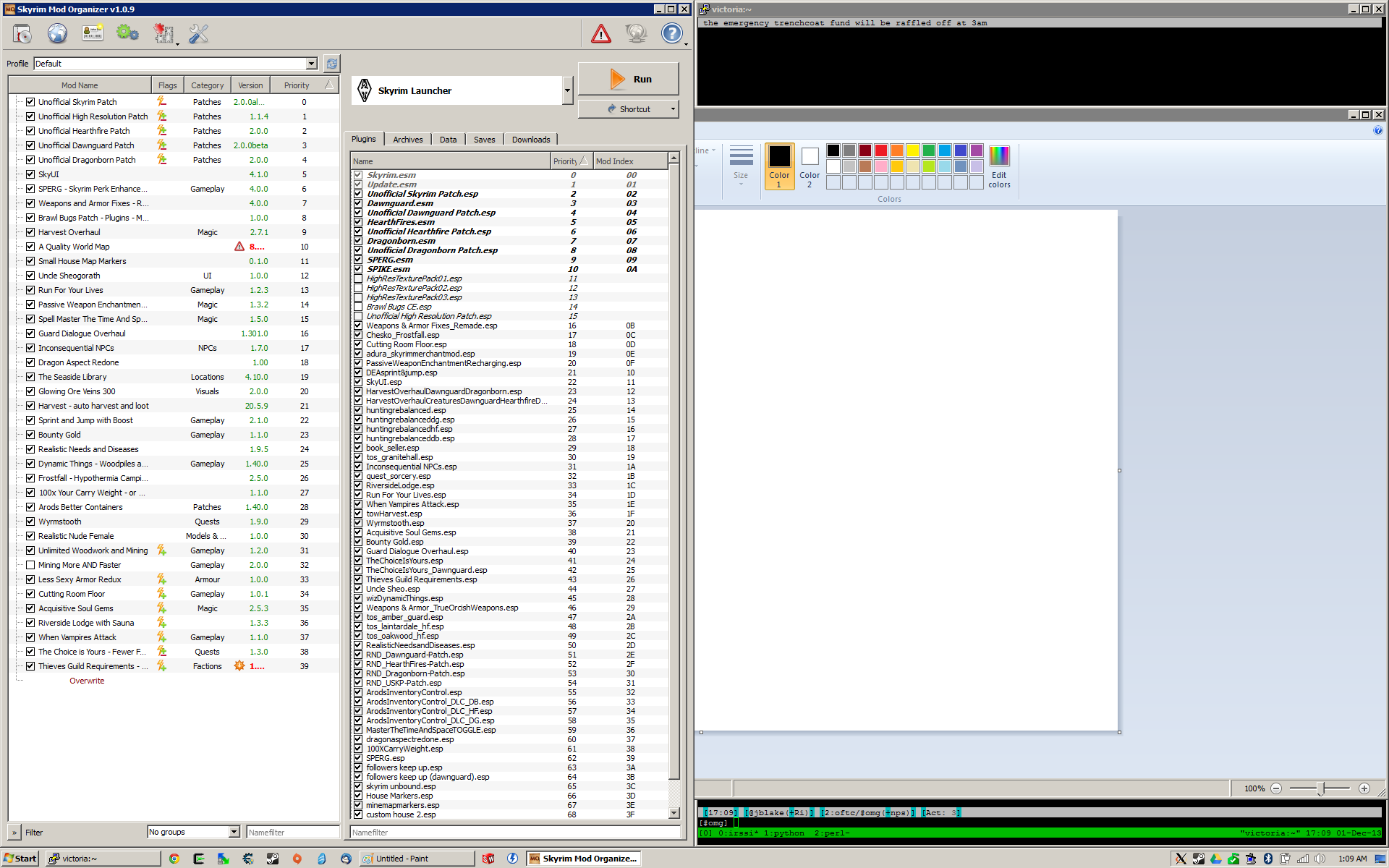
Task: Click the plugin list Namefilter field
Action: click(515, 833)
